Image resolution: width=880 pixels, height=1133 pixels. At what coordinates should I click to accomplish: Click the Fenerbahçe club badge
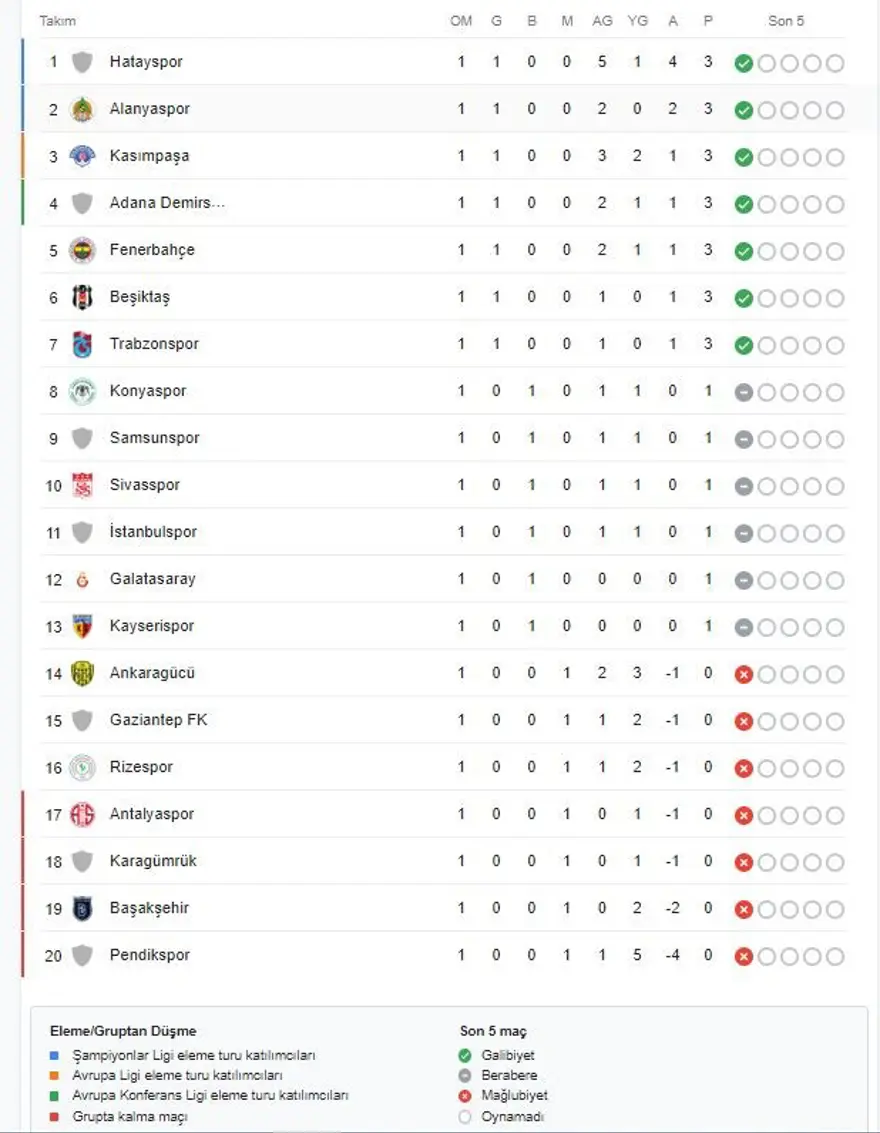tap(82, 250)
